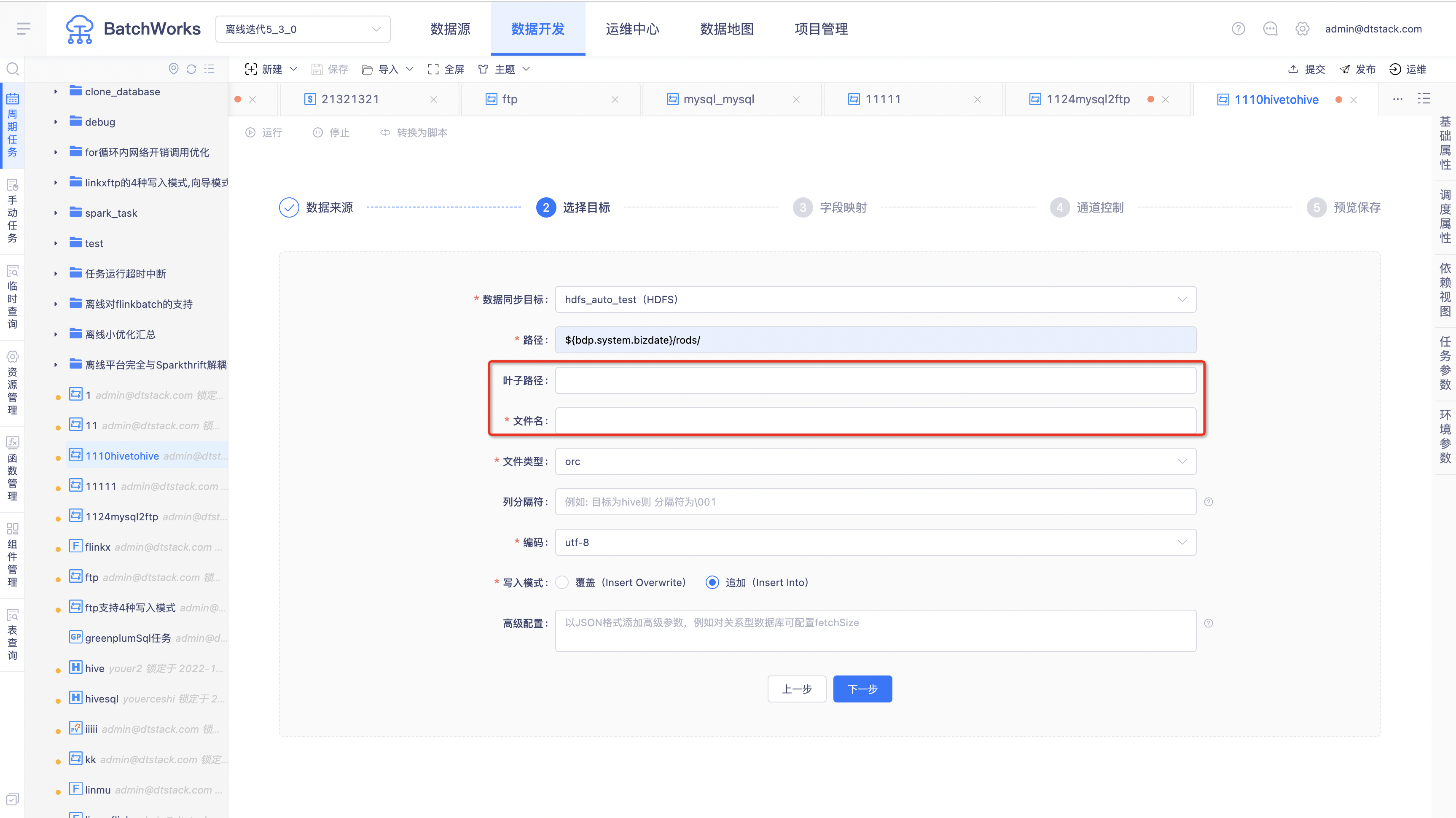Refresh the task tree with reload icon
Viewport: 1456px width, 818px height.
point(191,69)
